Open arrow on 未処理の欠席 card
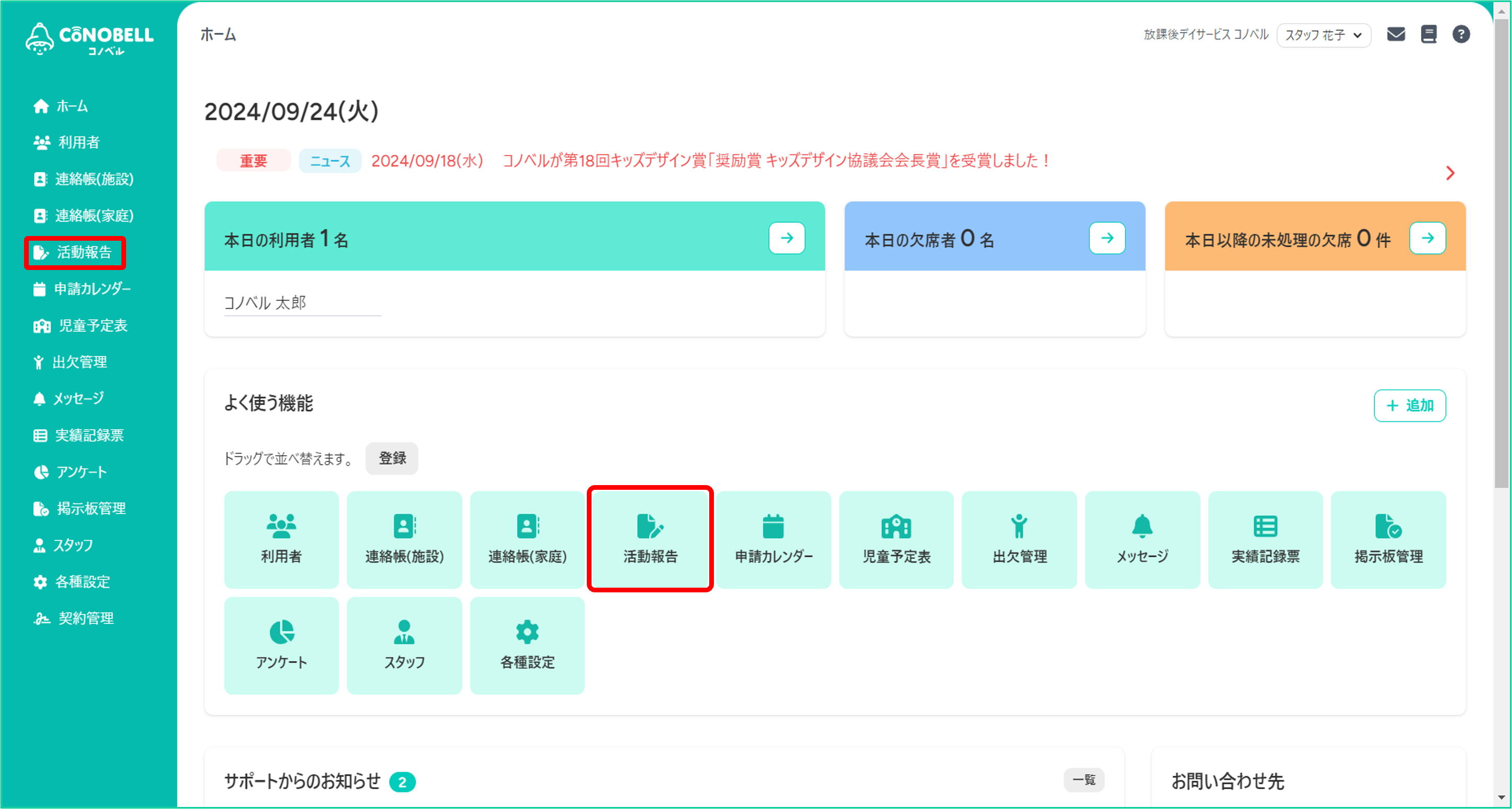This screenshot has width=1512, height=809. pos(1427,238)
